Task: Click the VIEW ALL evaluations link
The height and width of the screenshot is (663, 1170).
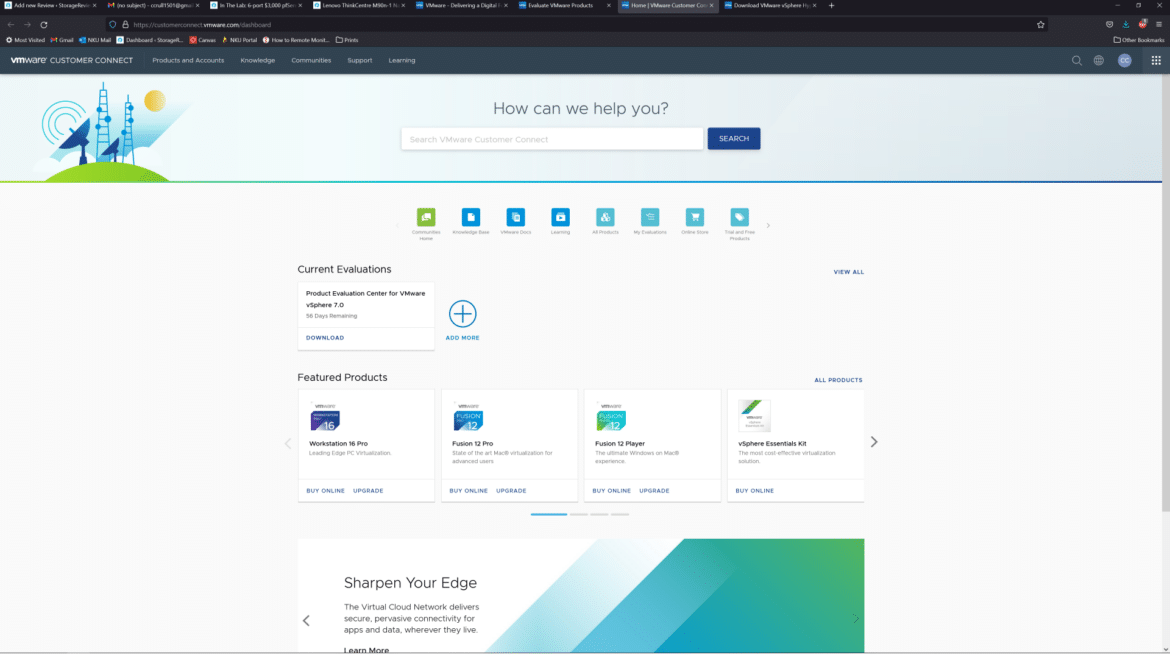Action: pos(848,272)
